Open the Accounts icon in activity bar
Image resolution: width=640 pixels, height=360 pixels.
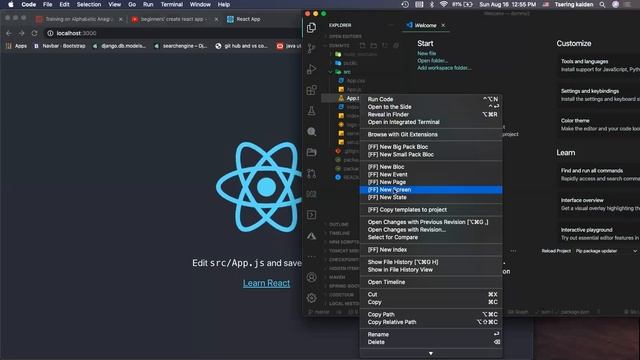[311, 277]
